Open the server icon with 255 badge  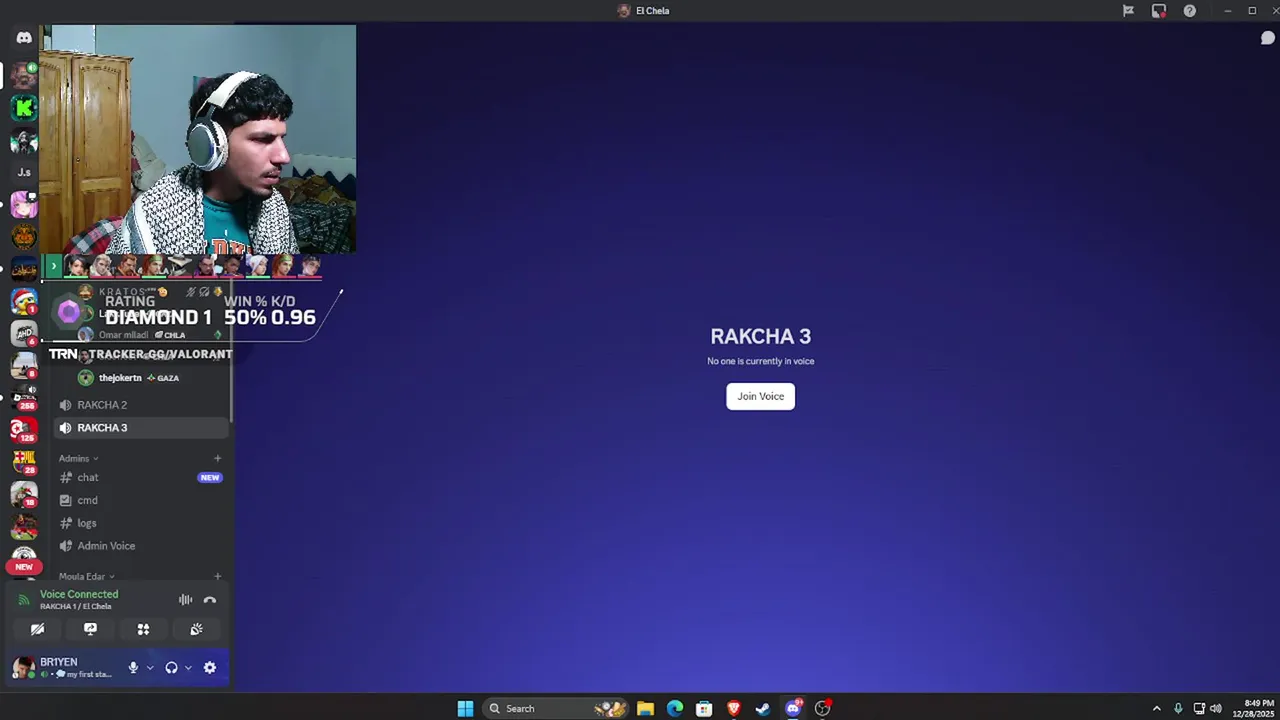[x=24, y=397]
